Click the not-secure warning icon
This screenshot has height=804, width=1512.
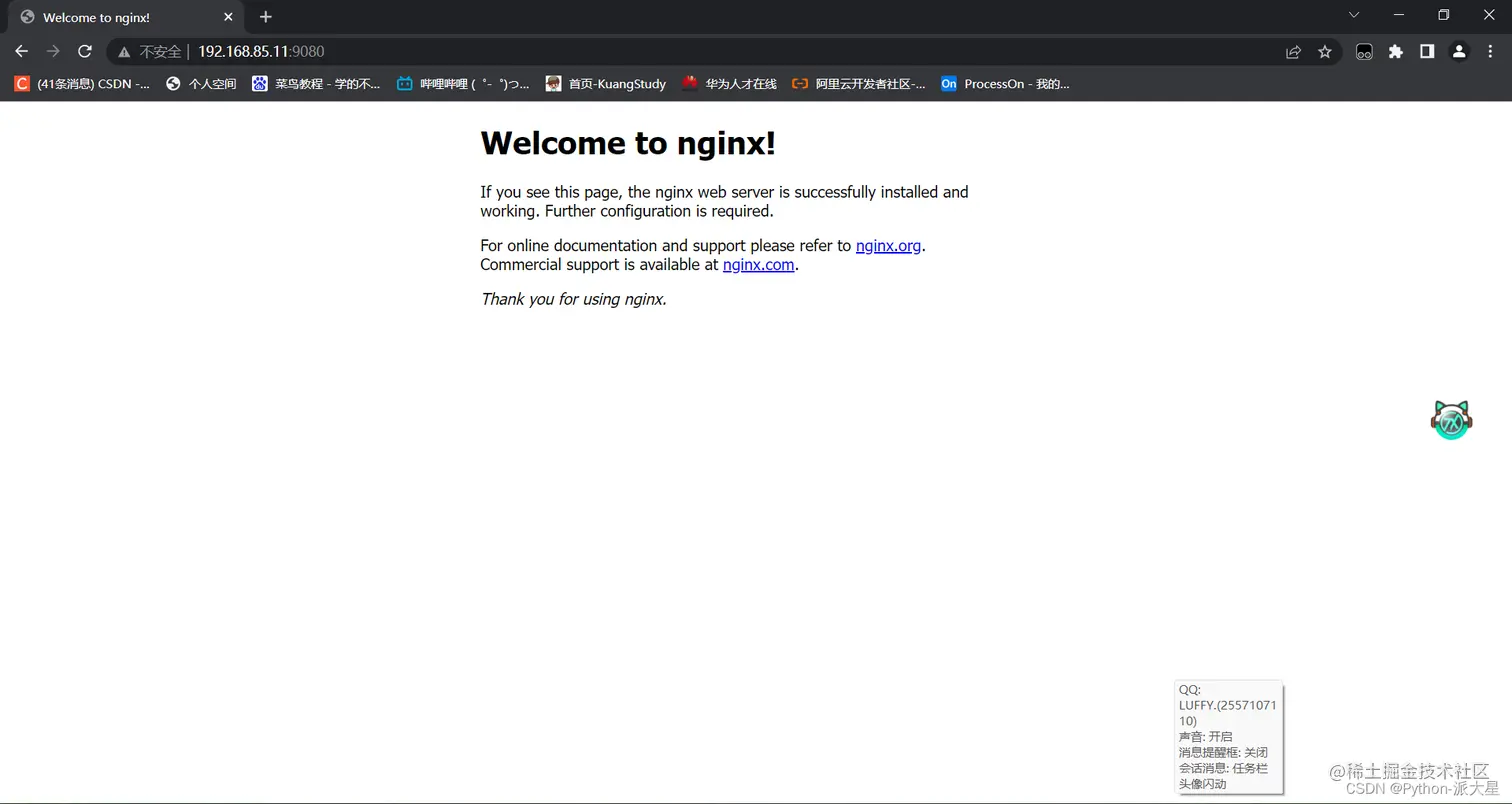tap(124, 52)
